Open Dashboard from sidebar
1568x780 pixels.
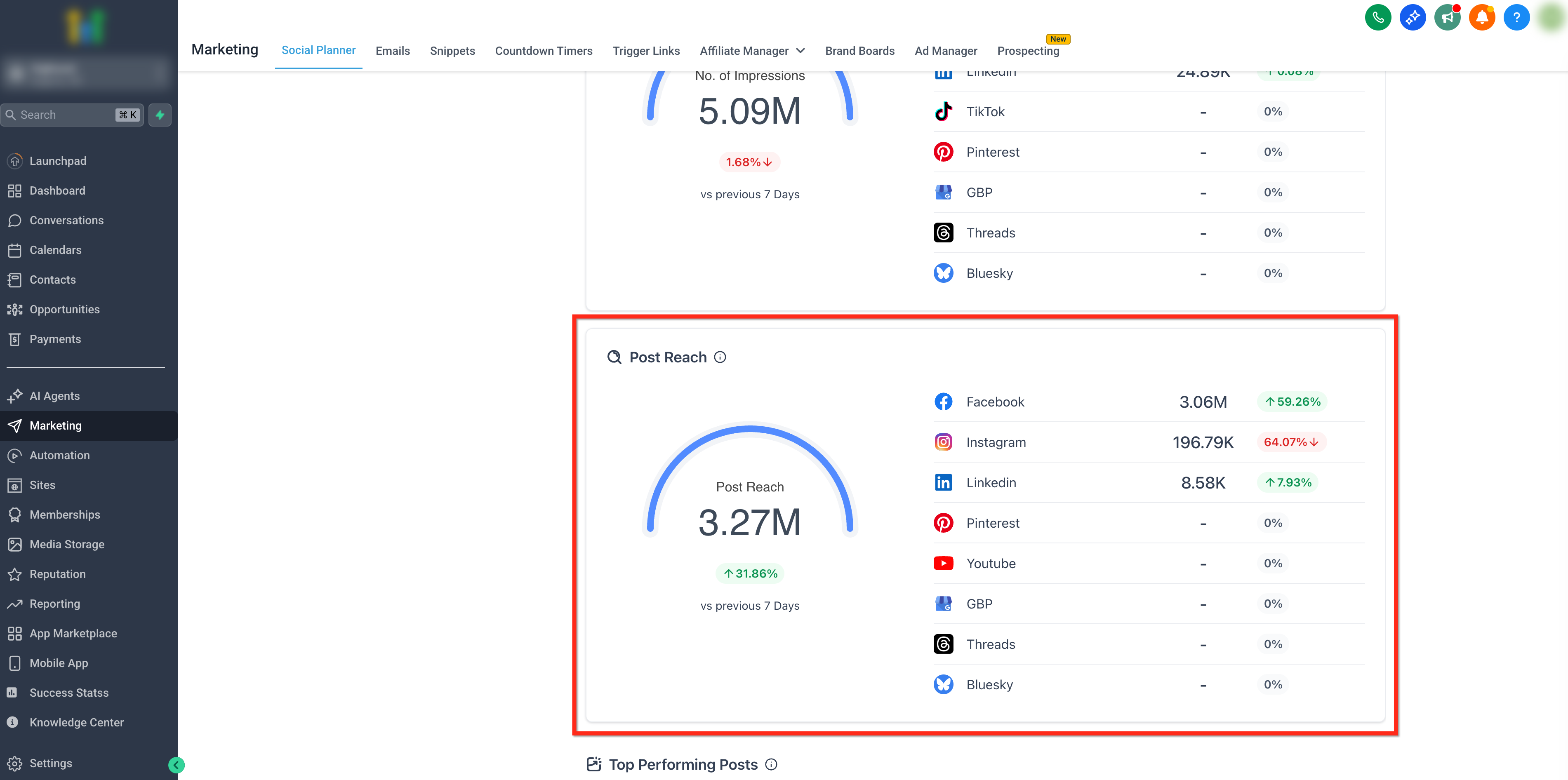tap(89, 191)
